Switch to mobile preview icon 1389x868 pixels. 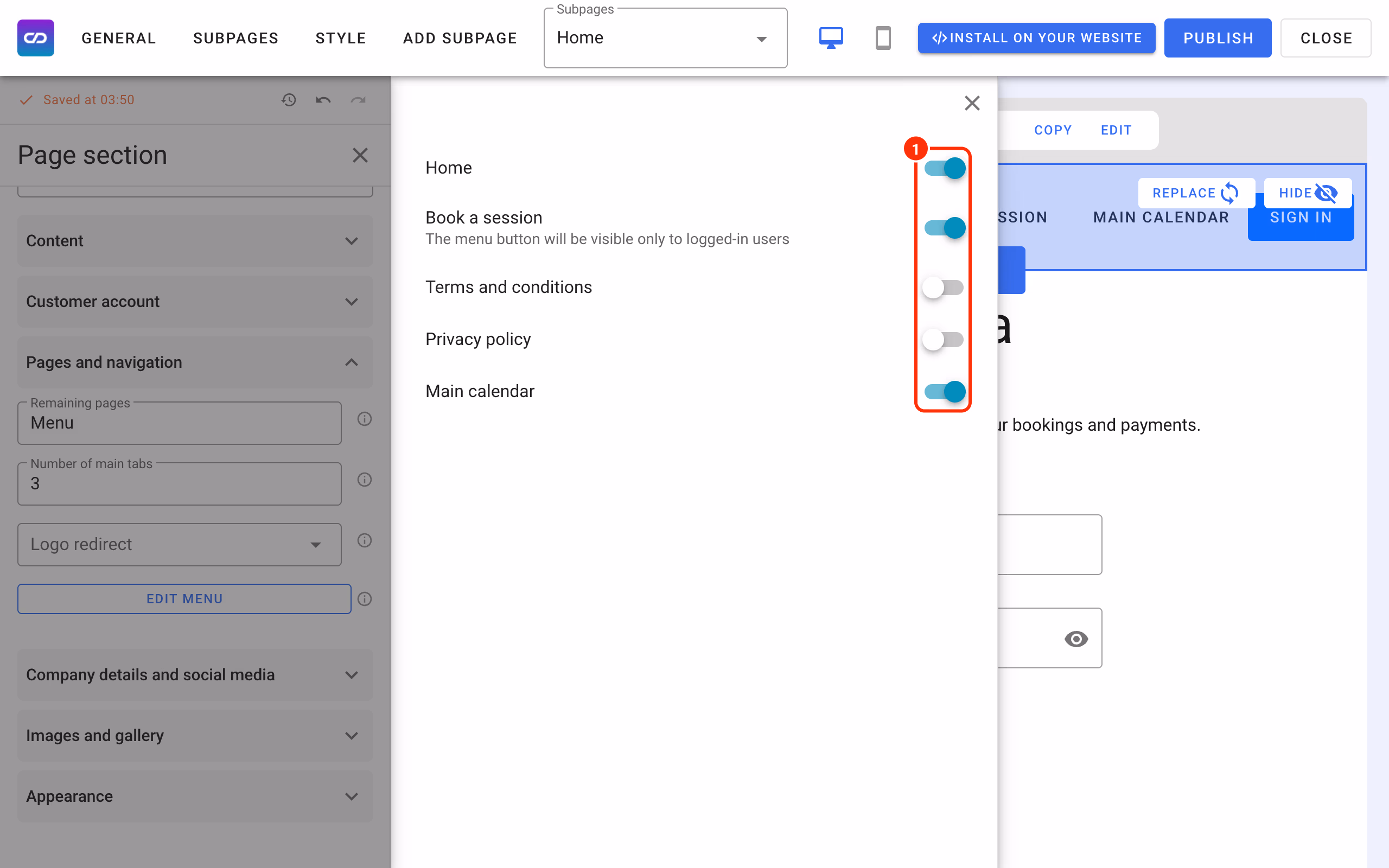(x=883, y=38)
